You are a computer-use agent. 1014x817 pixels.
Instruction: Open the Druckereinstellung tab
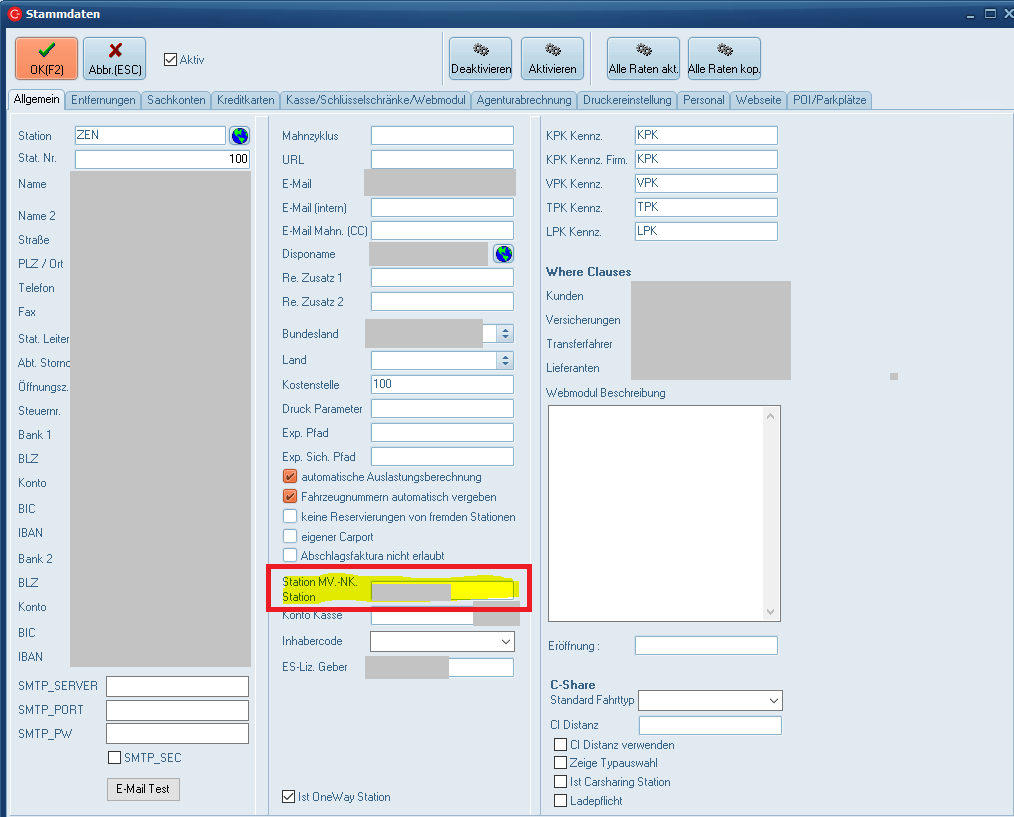[627, 100]
